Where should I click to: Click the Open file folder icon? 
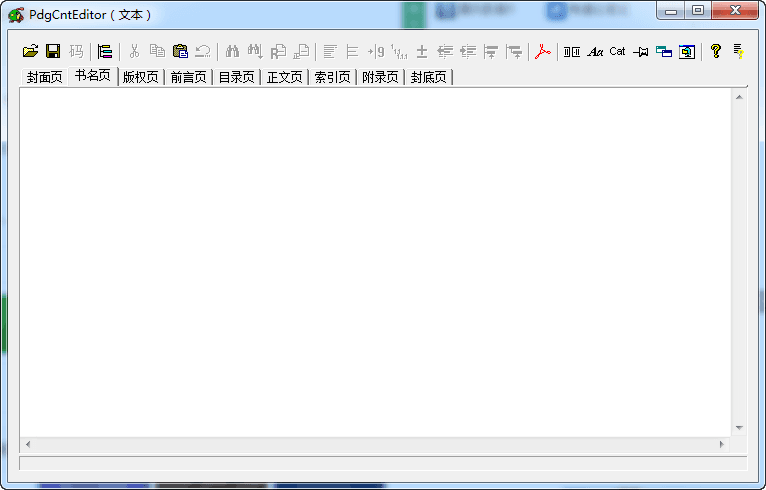(30, 51)
